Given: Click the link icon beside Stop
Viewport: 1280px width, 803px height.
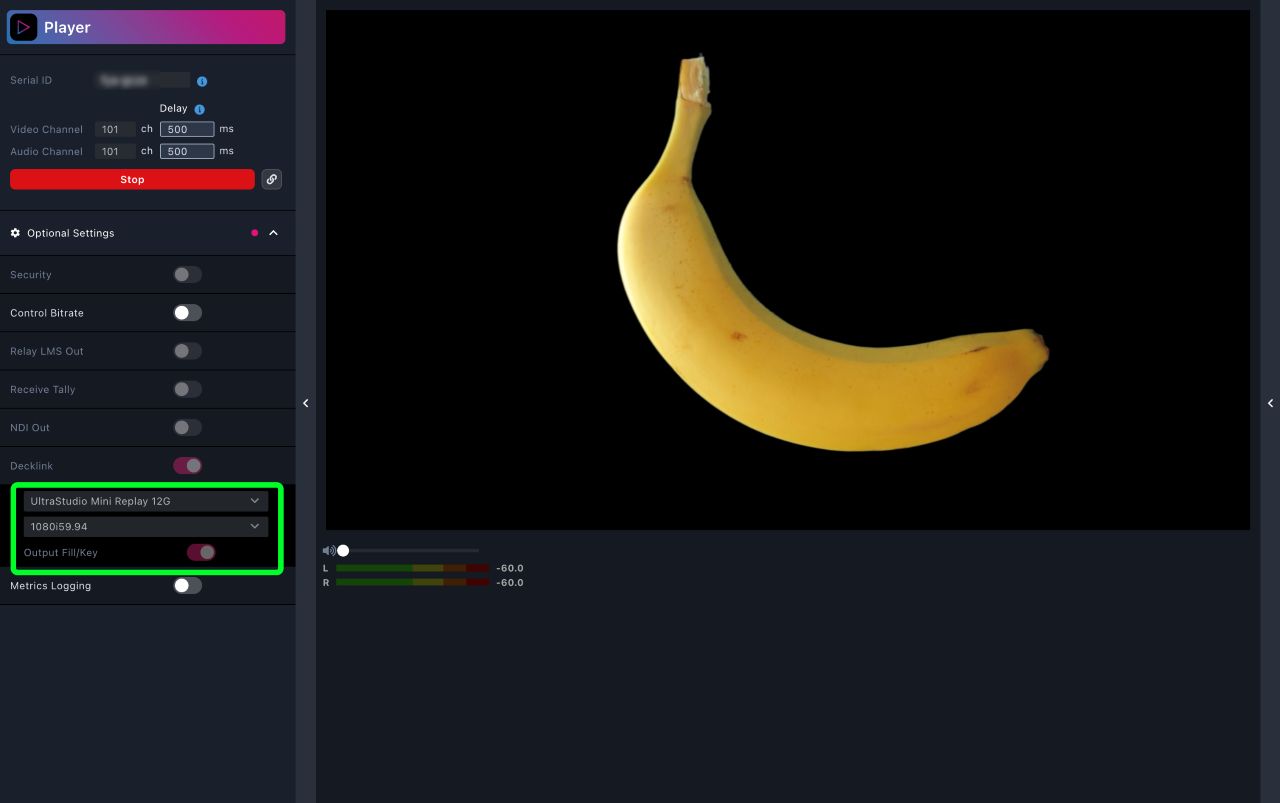Looking at the screenshot, I should point(271,179).
